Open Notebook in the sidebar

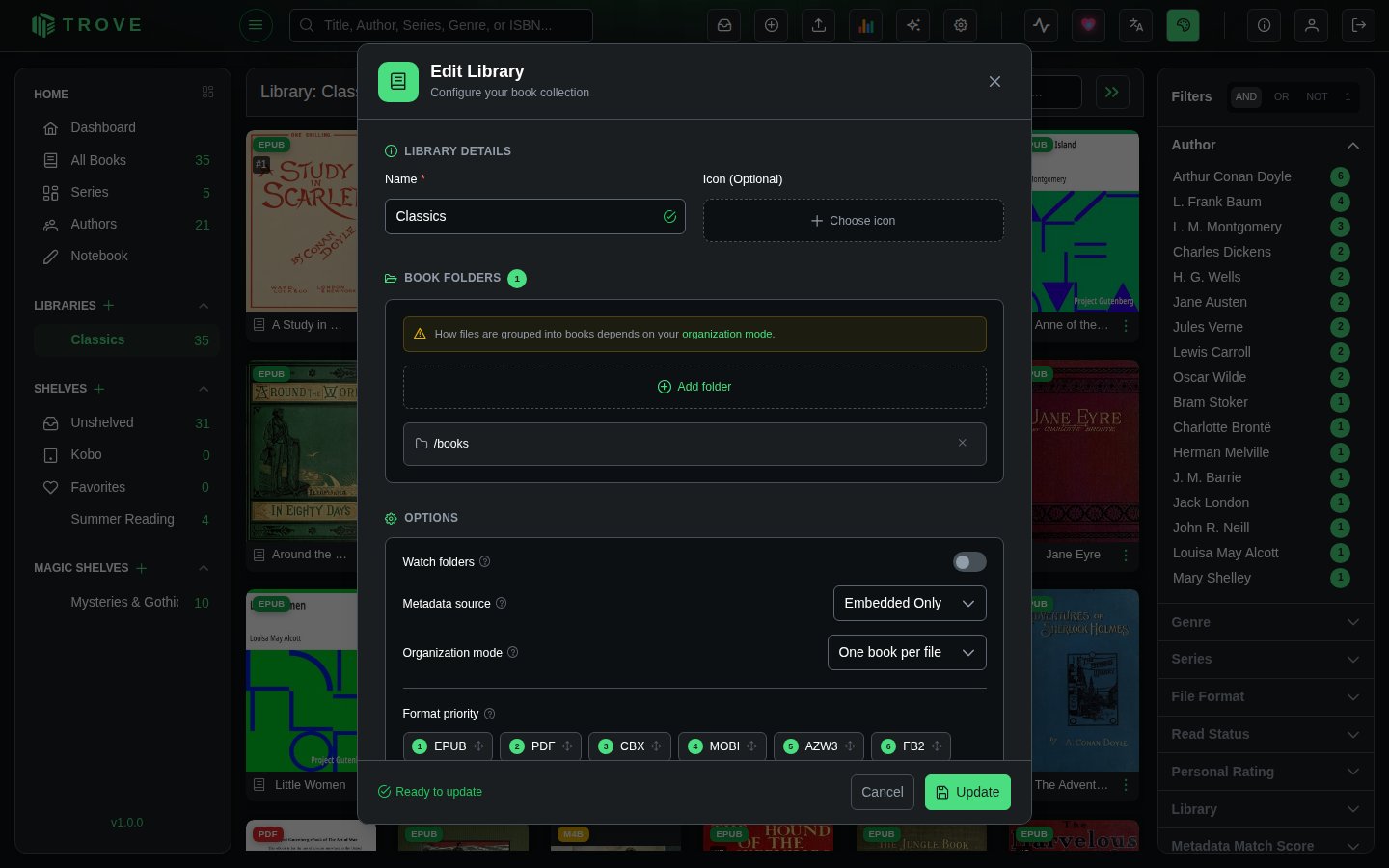(126, 256)
